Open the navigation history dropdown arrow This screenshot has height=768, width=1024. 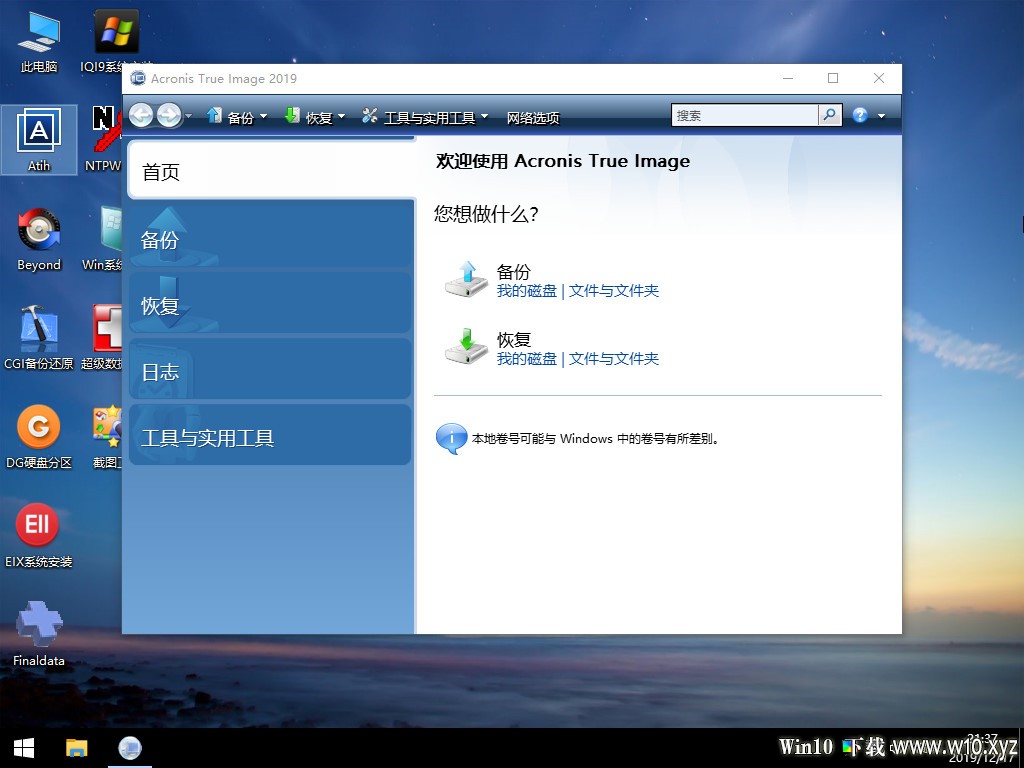[189, 116]
